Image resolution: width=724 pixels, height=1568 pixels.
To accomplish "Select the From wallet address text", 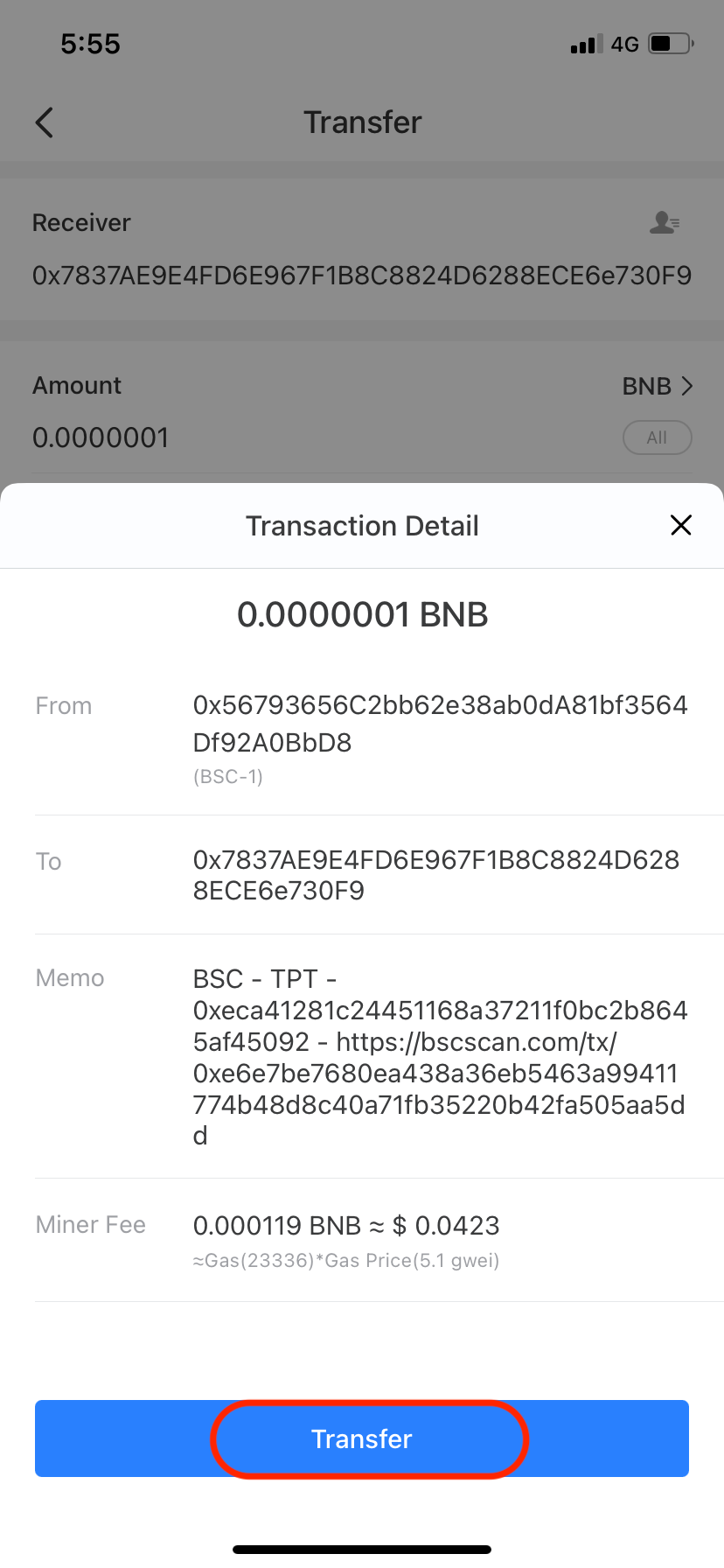I will (x=440, y=724).
